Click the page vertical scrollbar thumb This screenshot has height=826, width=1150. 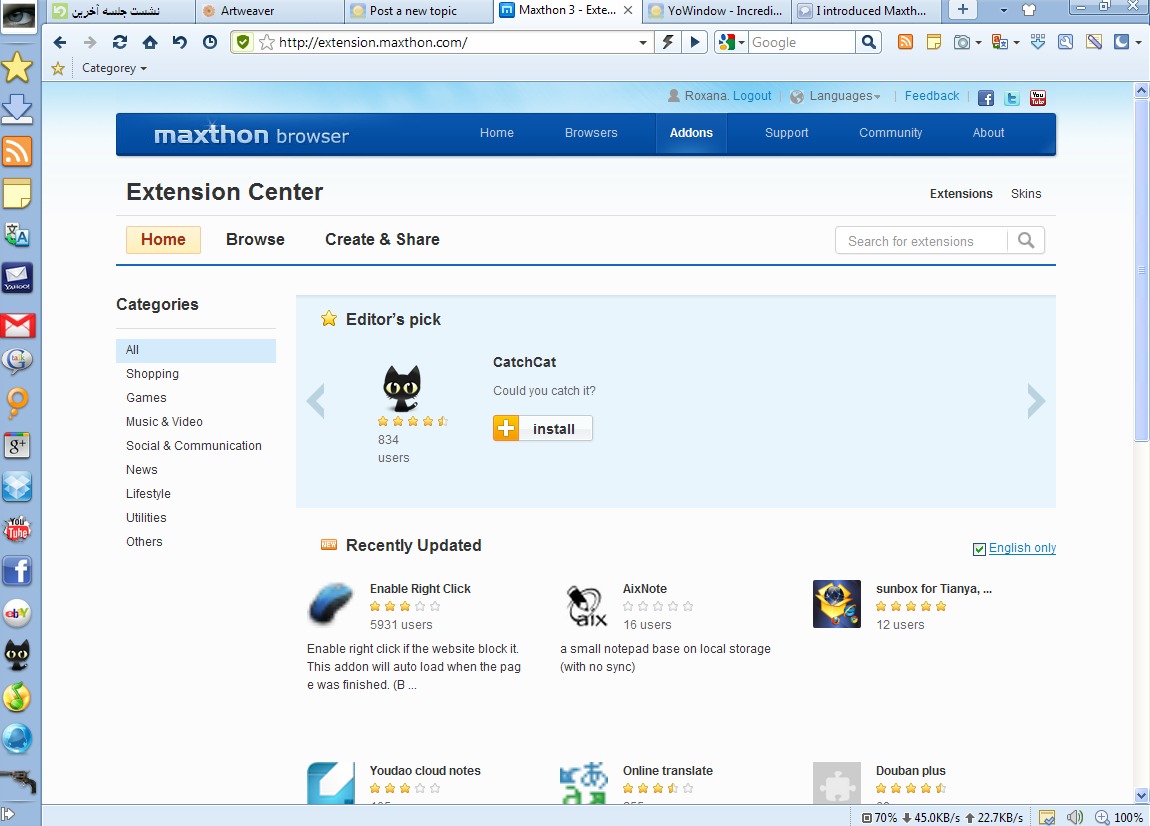(x=1140, y=270)
